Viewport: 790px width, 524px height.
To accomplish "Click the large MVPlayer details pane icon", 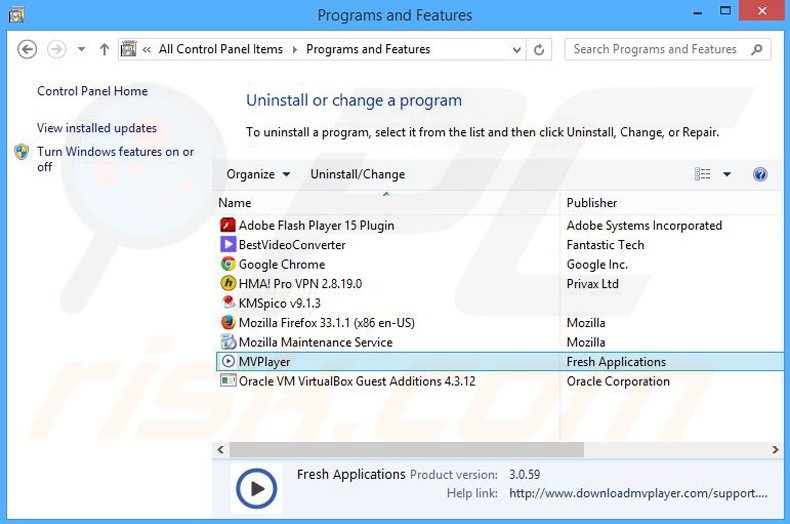I will pyautogui.click(x=256, y=488).
